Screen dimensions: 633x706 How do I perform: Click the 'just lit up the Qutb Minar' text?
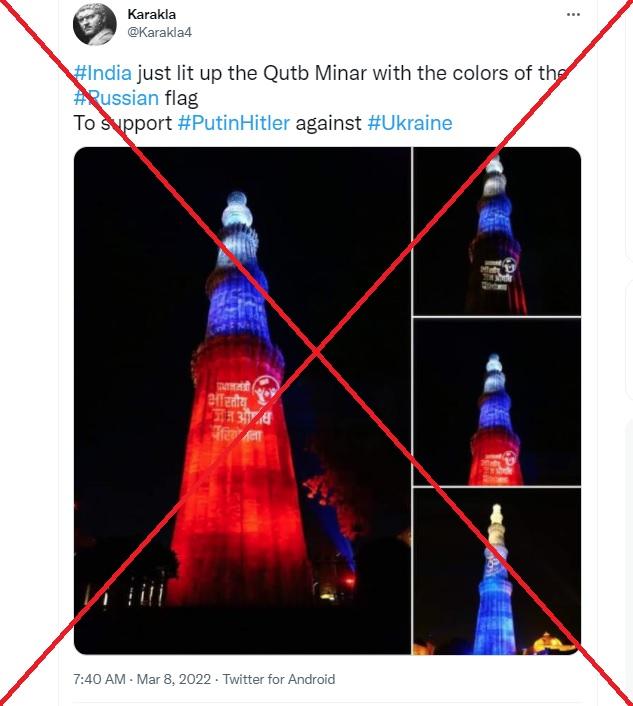252,73
